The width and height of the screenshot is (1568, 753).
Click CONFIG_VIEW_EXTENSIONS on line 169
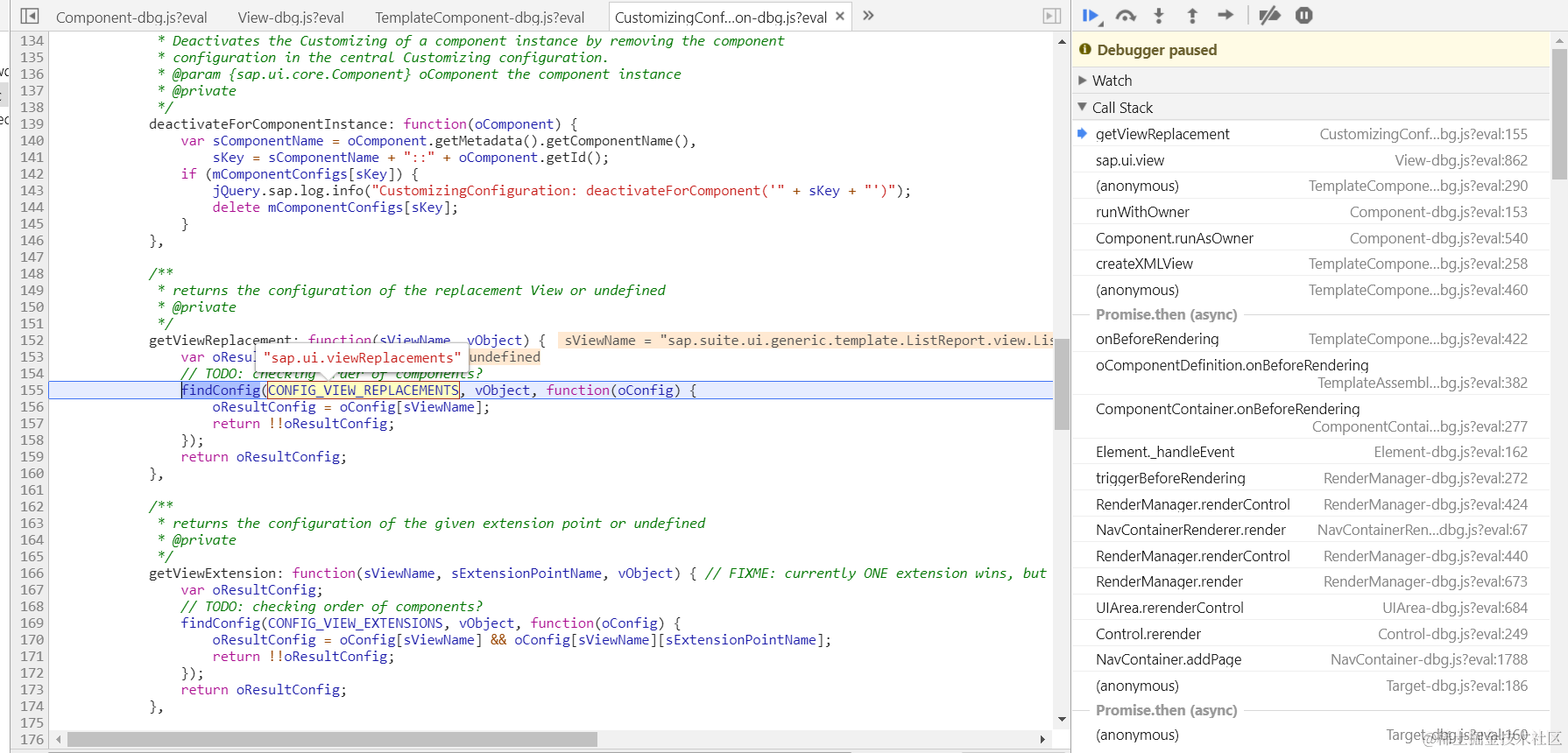(x=356, y=623)
